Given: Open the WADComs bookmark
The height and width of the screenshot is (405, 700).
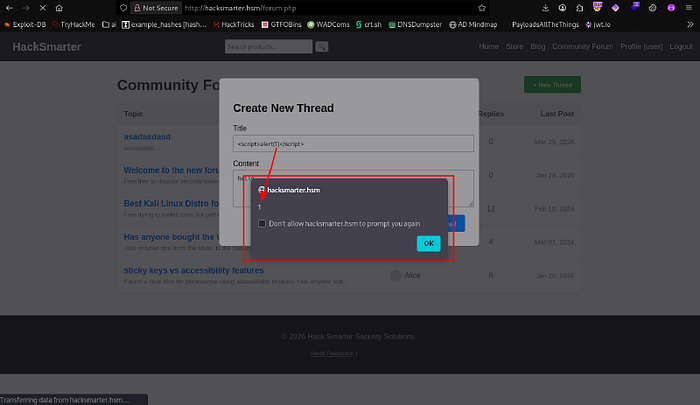Looking at the screenshot, I should click(328, 25).
